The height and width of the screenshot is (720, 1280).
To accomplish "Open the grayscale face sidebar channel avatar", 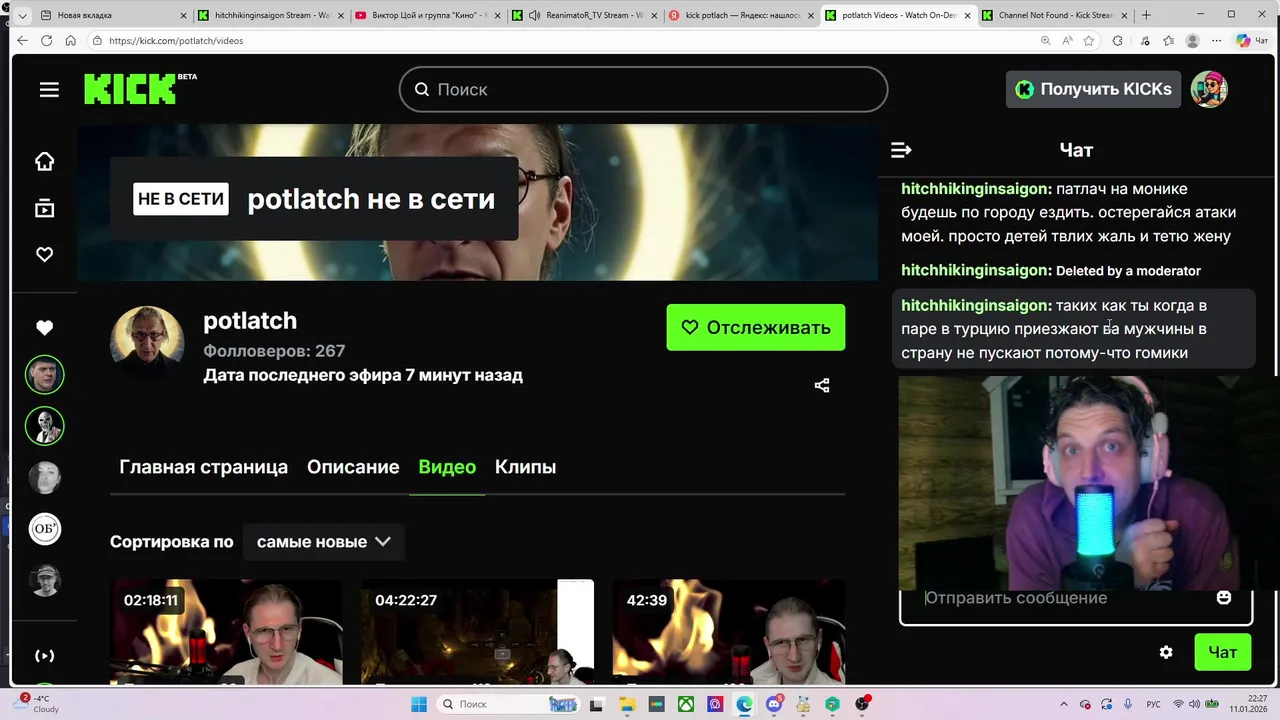I will 44,478.
